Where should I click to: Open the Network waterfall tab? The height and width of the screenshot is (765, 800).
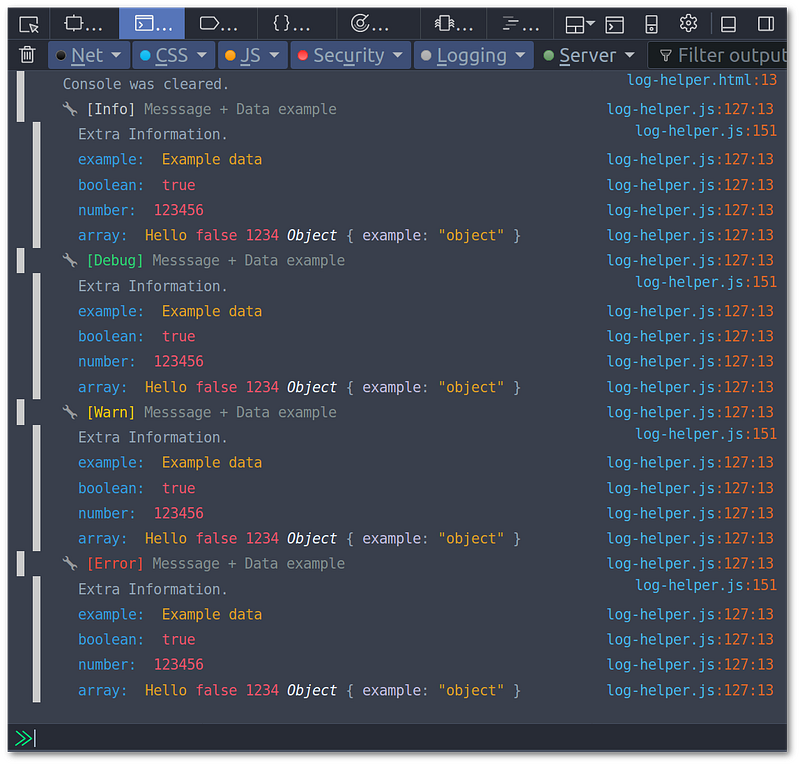[520, 23]
